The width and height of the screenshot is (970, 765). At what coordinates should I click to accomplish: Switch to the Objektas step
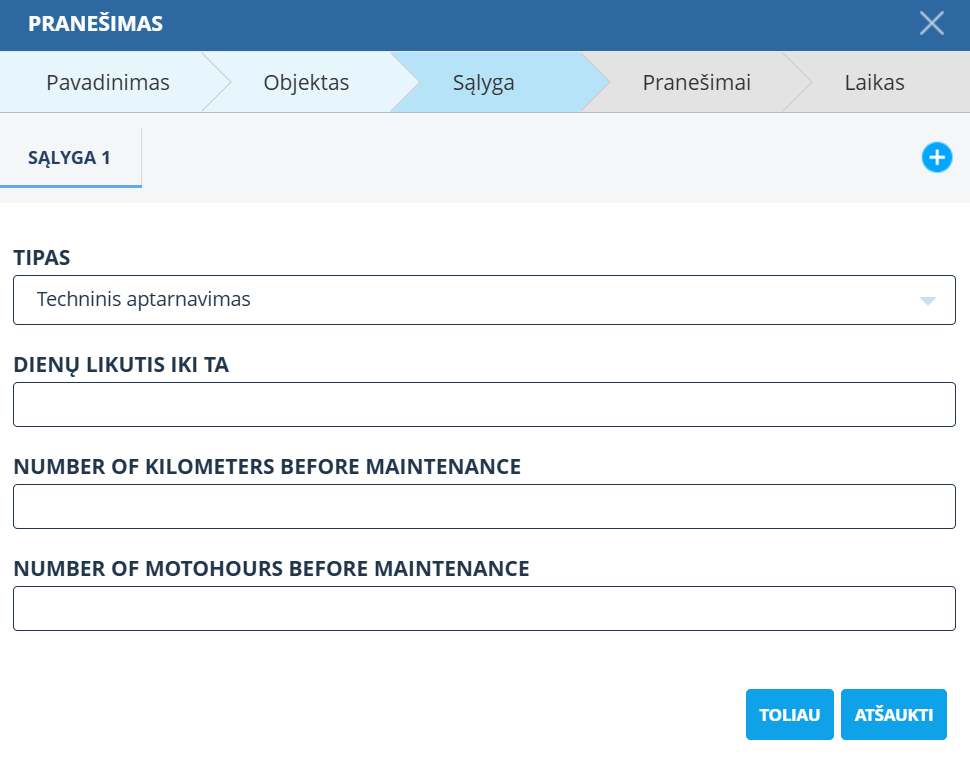tap(306, 82)
